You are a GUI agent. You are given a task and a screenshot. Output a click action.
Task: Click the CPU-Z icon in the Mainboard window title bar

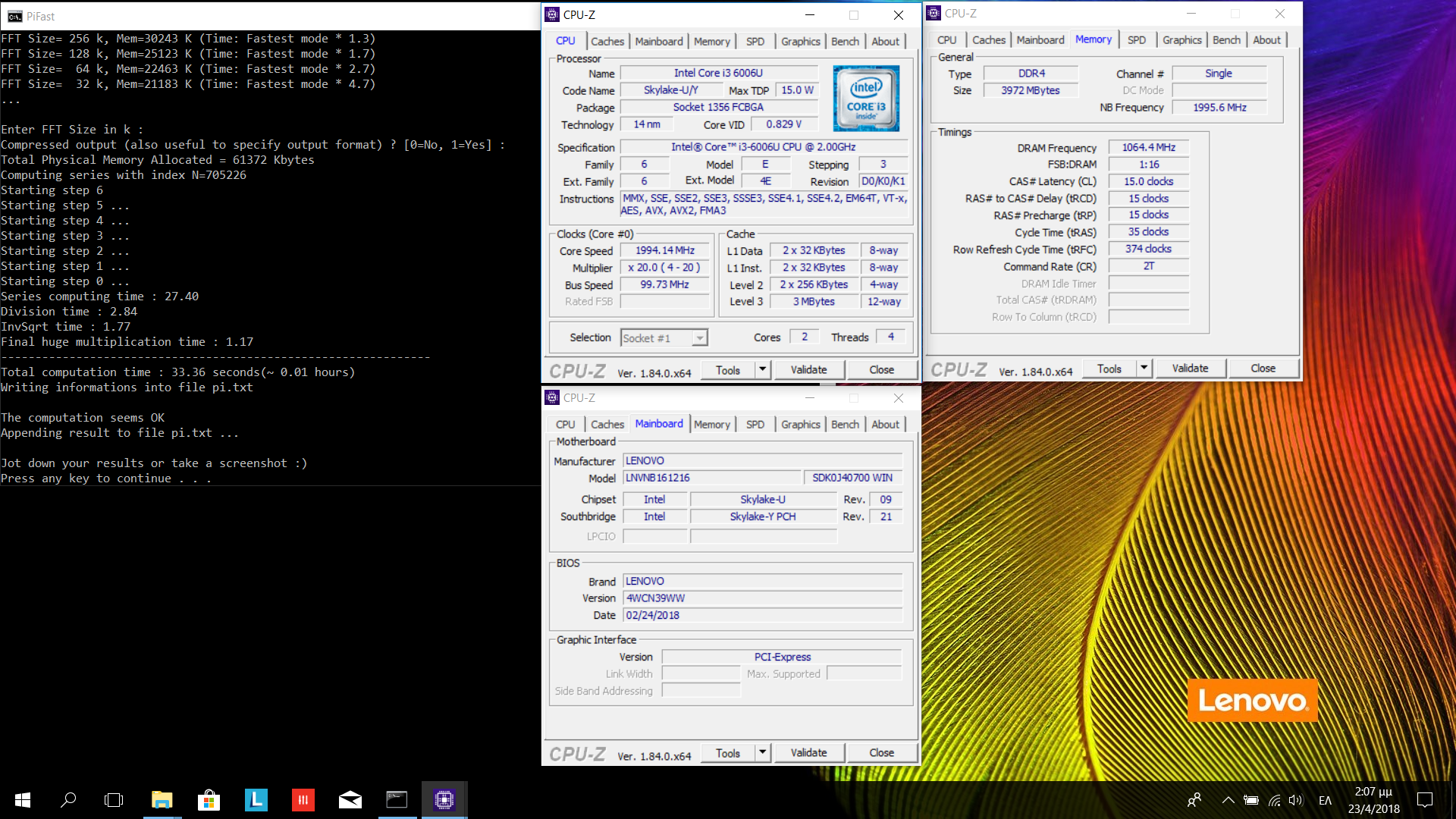[x=553, y=397]
